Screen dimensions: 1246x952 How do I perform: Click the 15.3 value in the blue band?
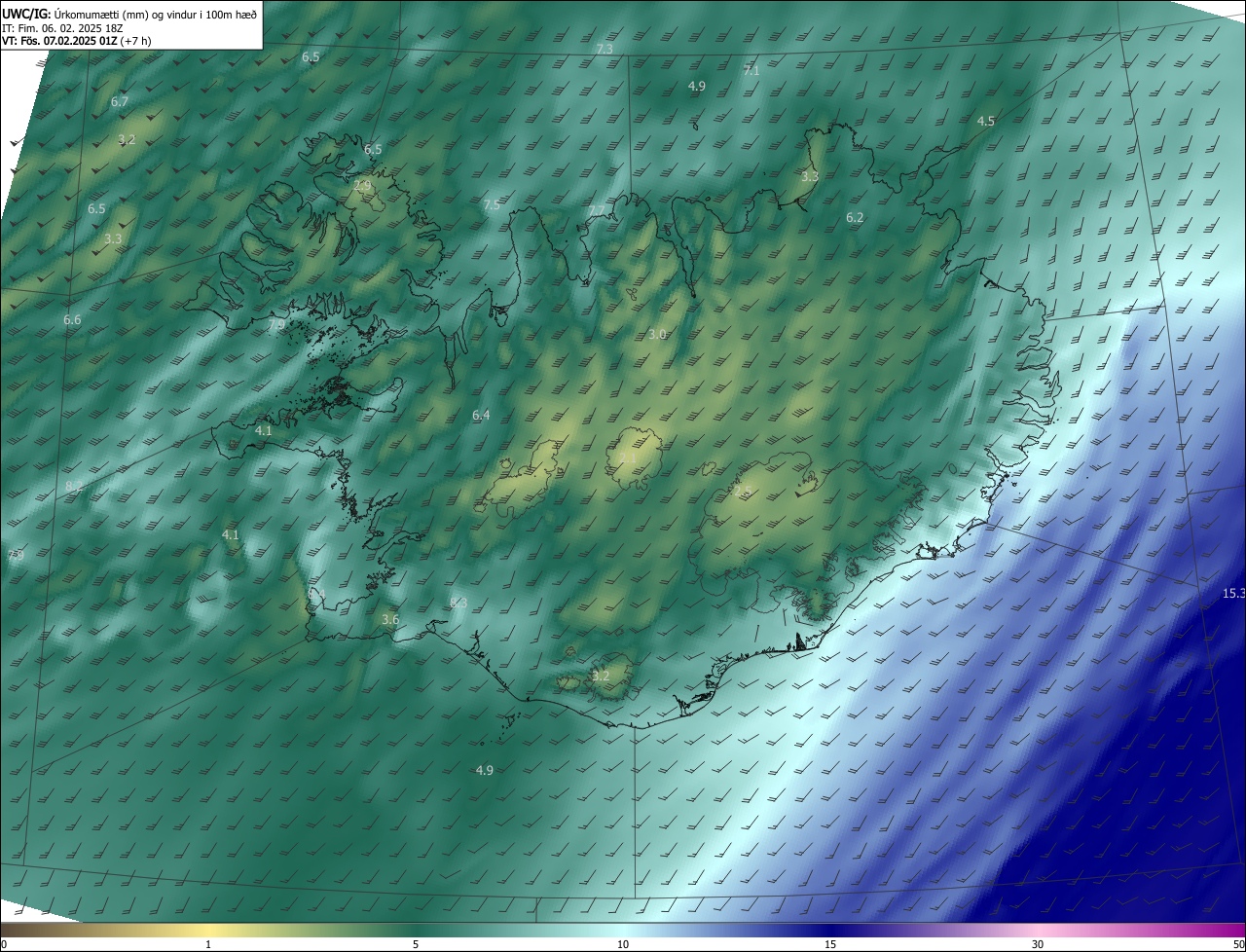coord(1233,593)
